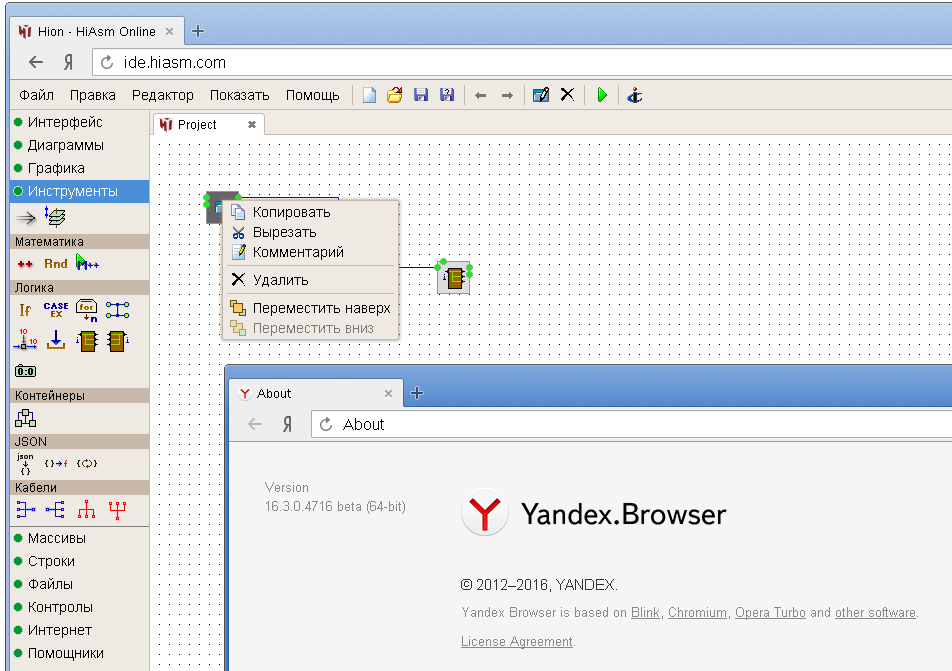This screenshot has width=952, height=671.
Task: Expand the Строки palette group
Action: (80, 561)
